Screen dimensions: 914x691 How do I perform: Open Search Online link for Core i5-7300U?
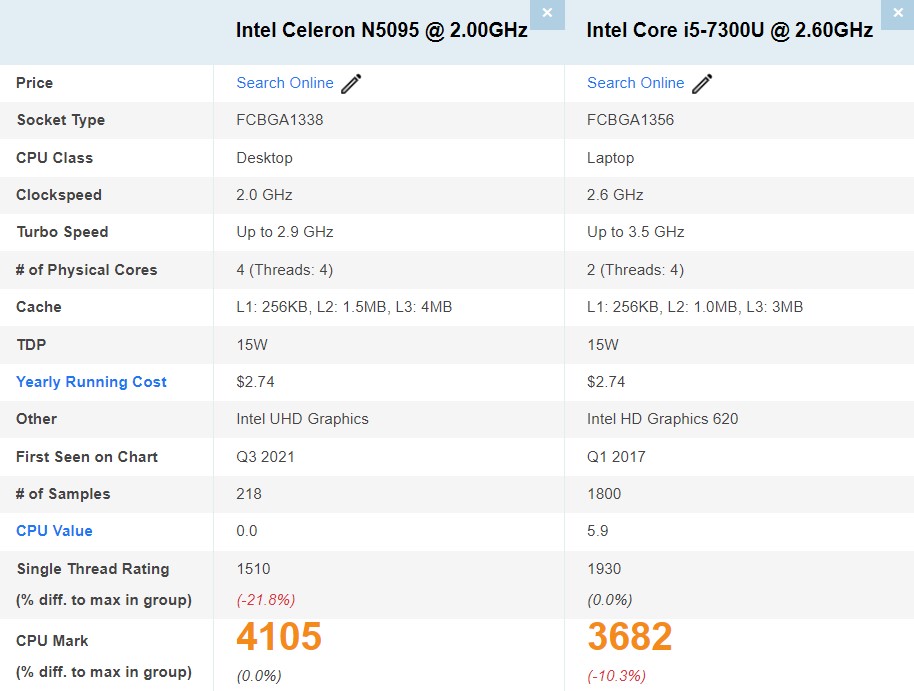pyautogui.click(x=635, y=83)
